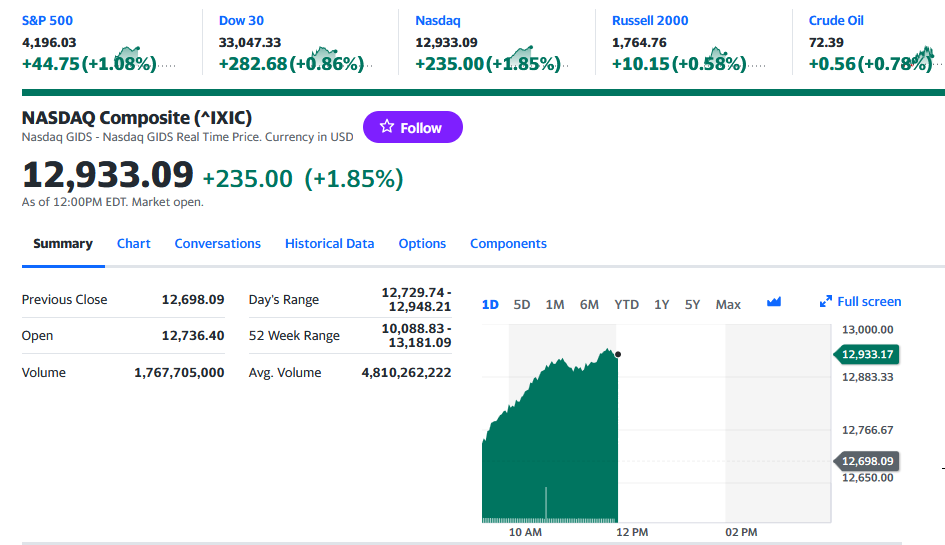Click the Volume value 1,767,705,000
945x545 pixels.
(179, 373)
